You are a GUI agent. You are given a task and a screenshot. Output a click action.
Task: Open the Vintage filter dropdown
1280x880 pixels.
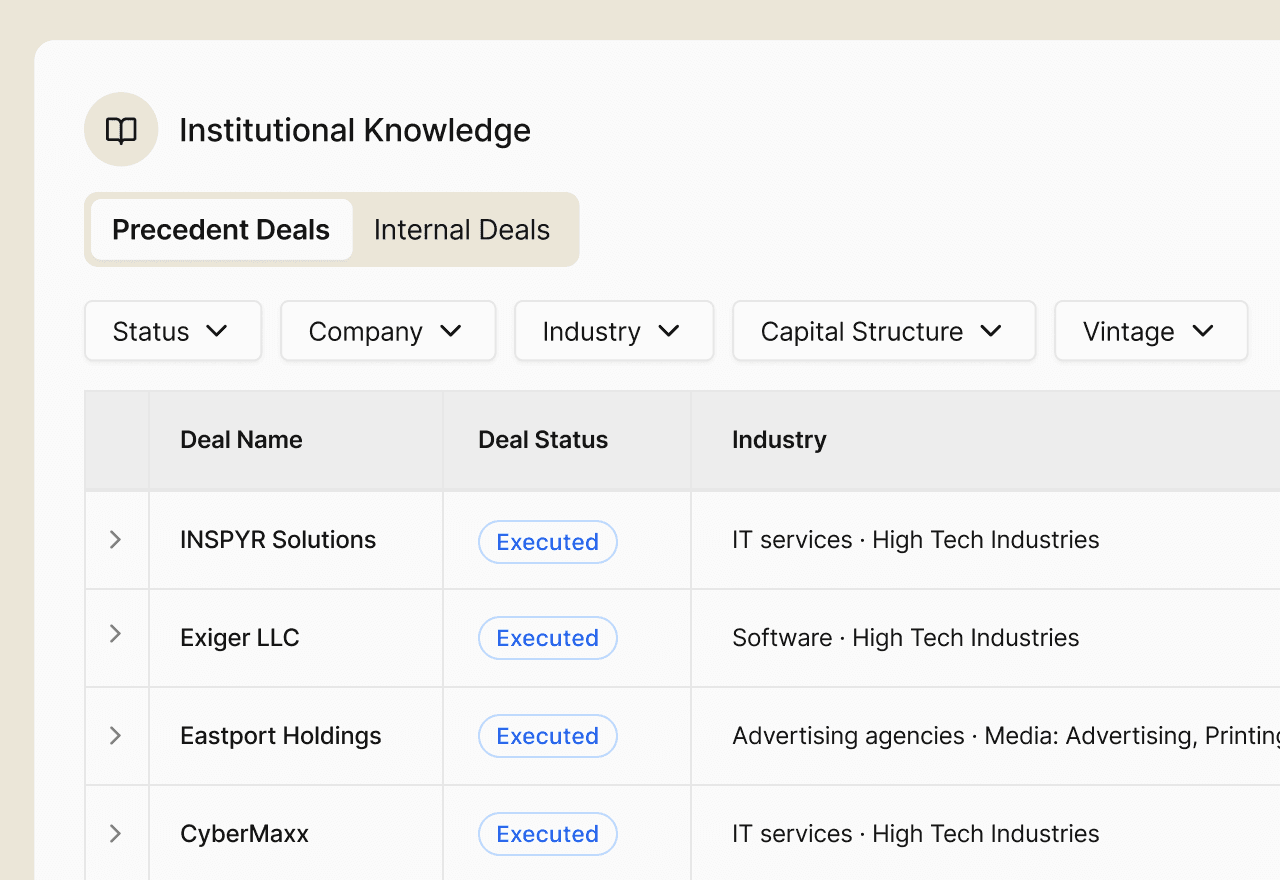(1151, 331)
